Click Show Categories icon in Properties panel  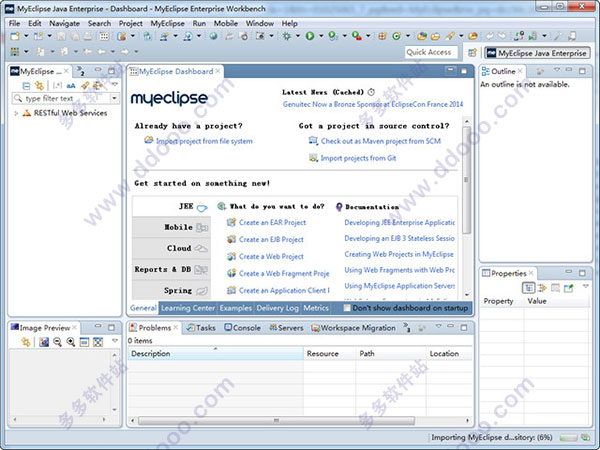[x=528, y=288]
